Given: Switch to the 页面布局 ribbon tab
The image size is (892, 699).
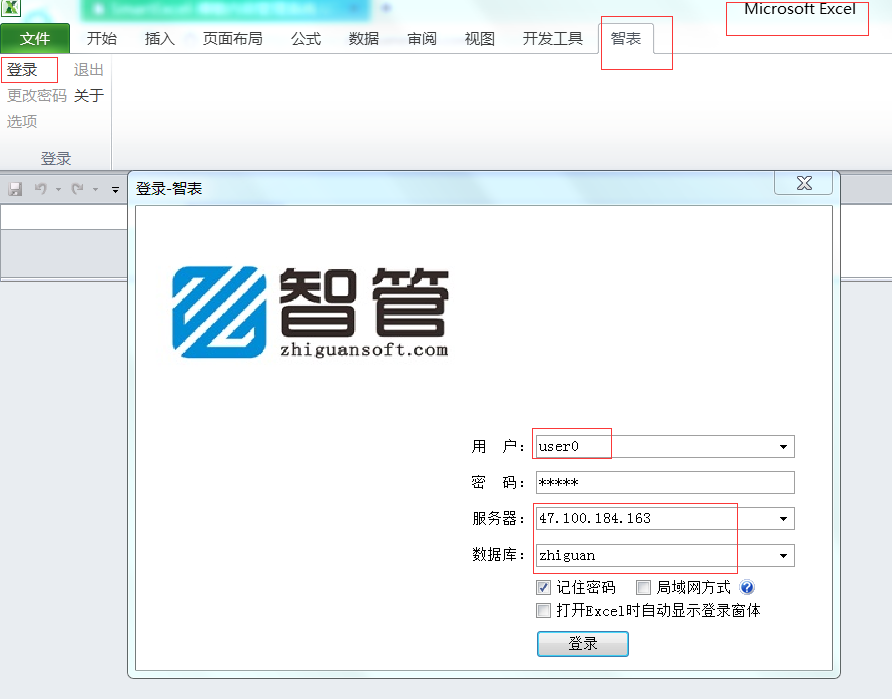Looking at the screenshot, I should (233, 39).
